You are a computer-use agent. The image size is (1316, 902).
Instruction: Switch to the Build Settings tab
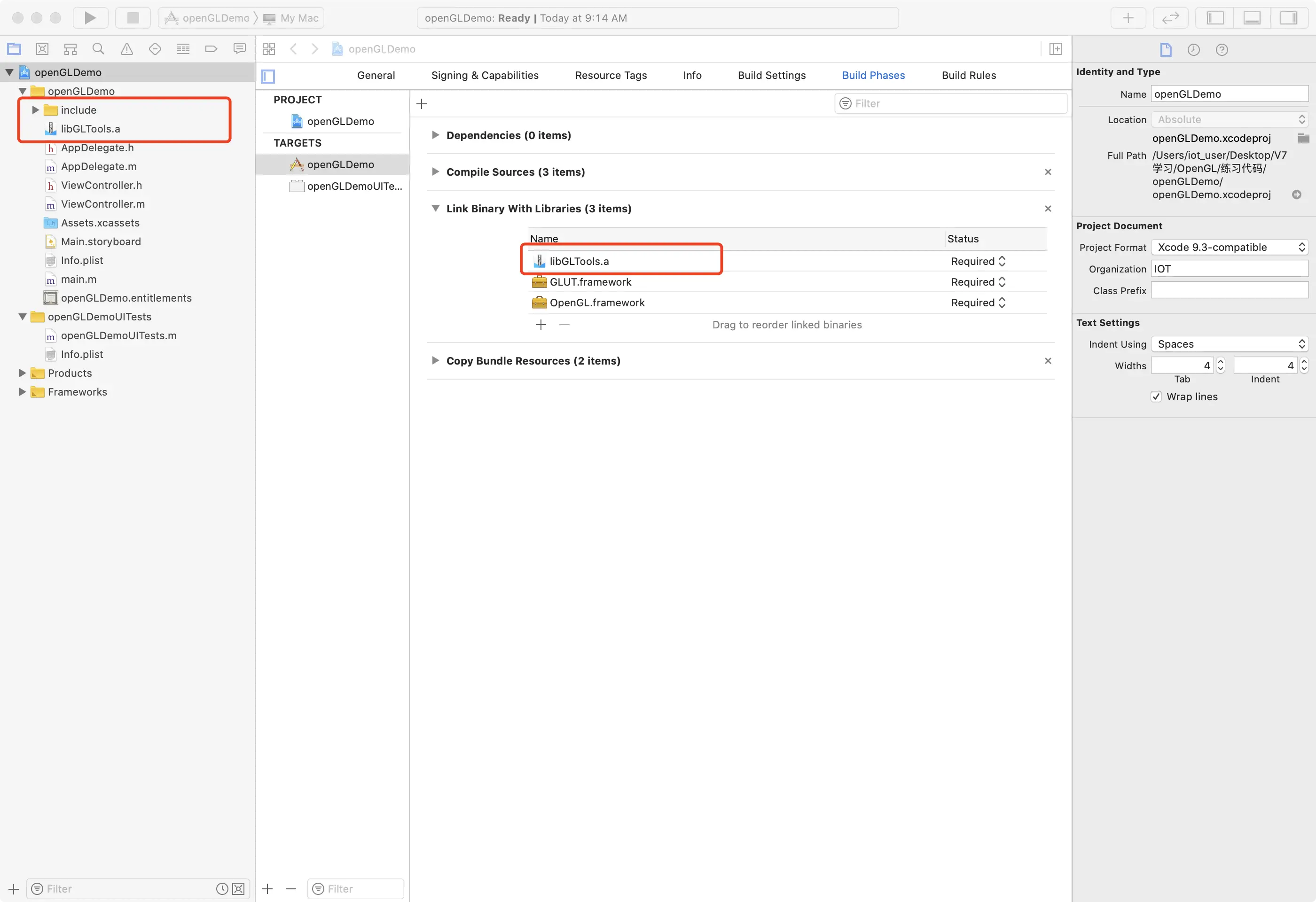coord(771,75)
